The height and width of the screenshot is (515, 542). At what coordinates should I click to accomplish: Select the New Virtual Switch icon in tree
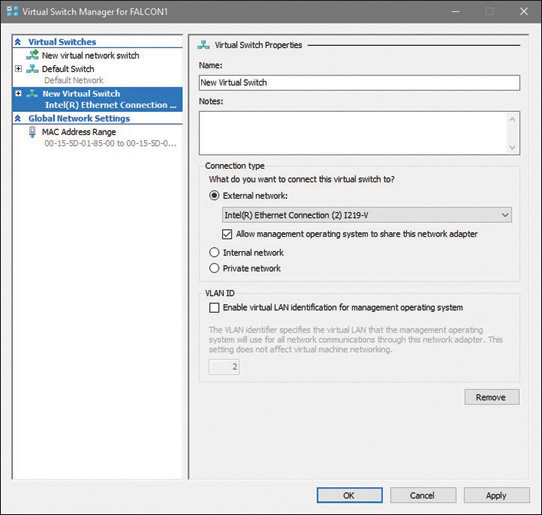[x=32, y=93]
